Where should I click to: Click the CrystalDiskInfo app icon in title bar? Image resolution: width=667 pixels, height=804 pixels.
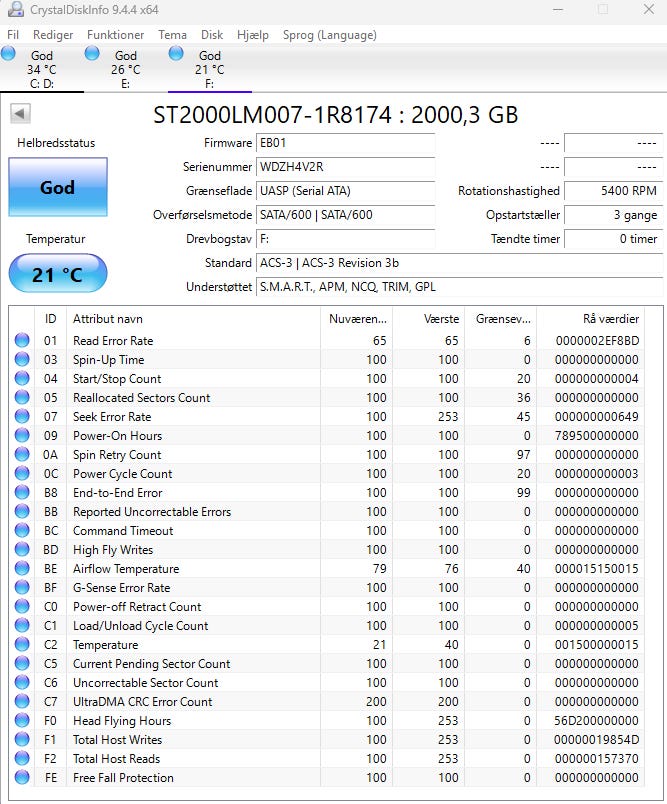(x=16, y=9)
